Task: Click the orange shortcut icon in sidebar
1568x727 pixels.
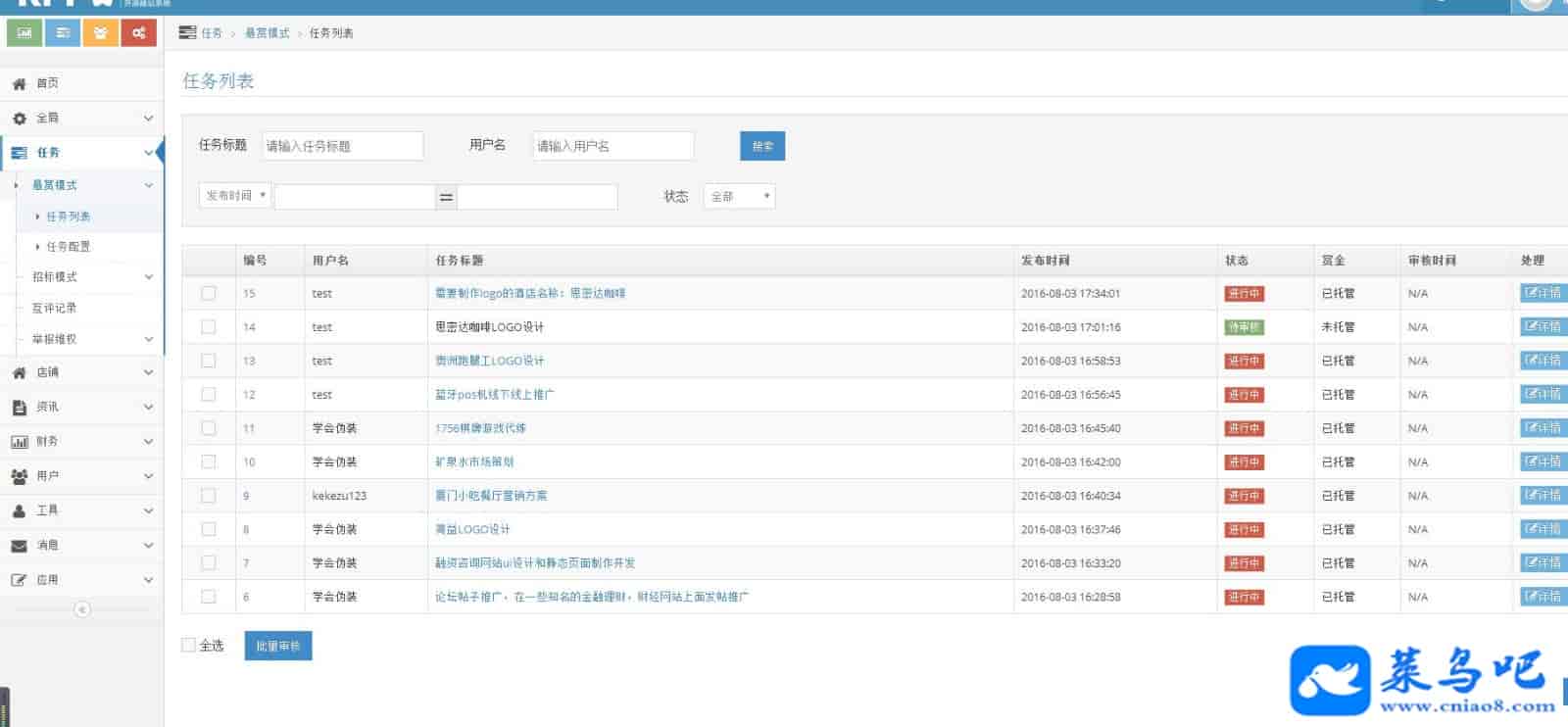Action: click(x=100, y=33)
